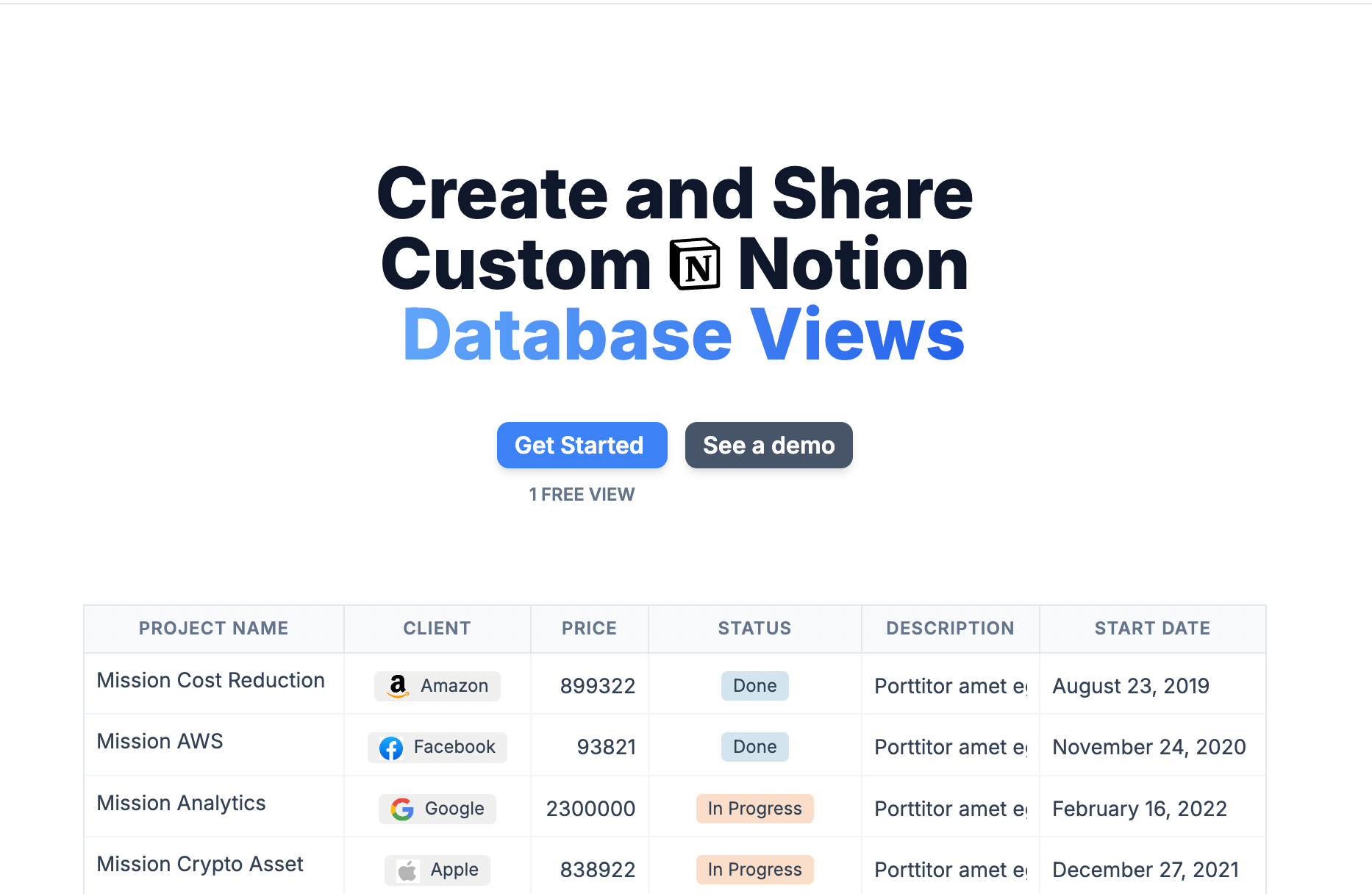Sort by the PRICE column header

coord(589,629)
